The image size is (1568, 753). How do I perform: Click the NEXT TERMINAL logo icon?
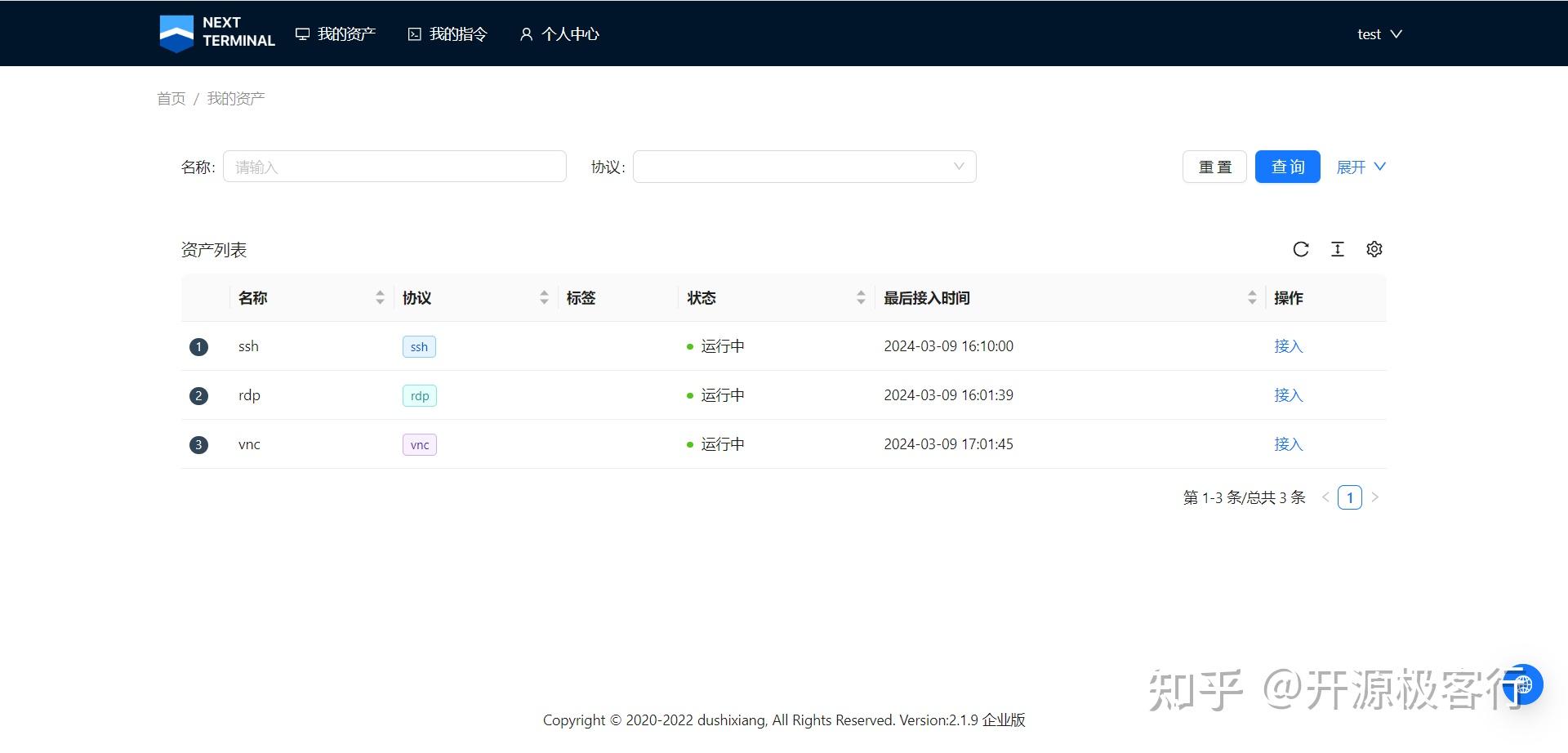point(176,33)
